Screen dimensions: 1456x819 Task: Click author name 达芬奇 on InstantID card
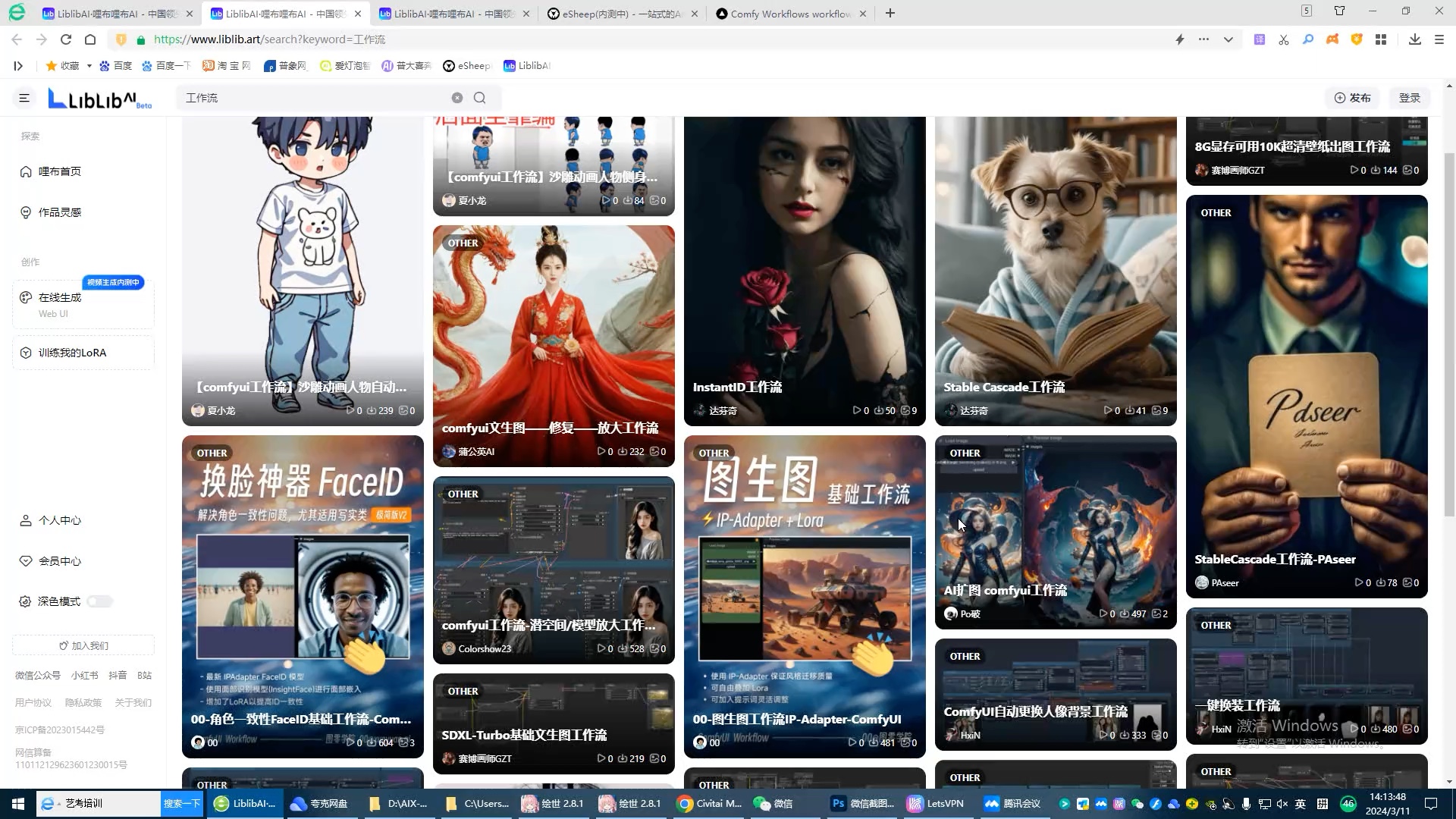[723, 410]
